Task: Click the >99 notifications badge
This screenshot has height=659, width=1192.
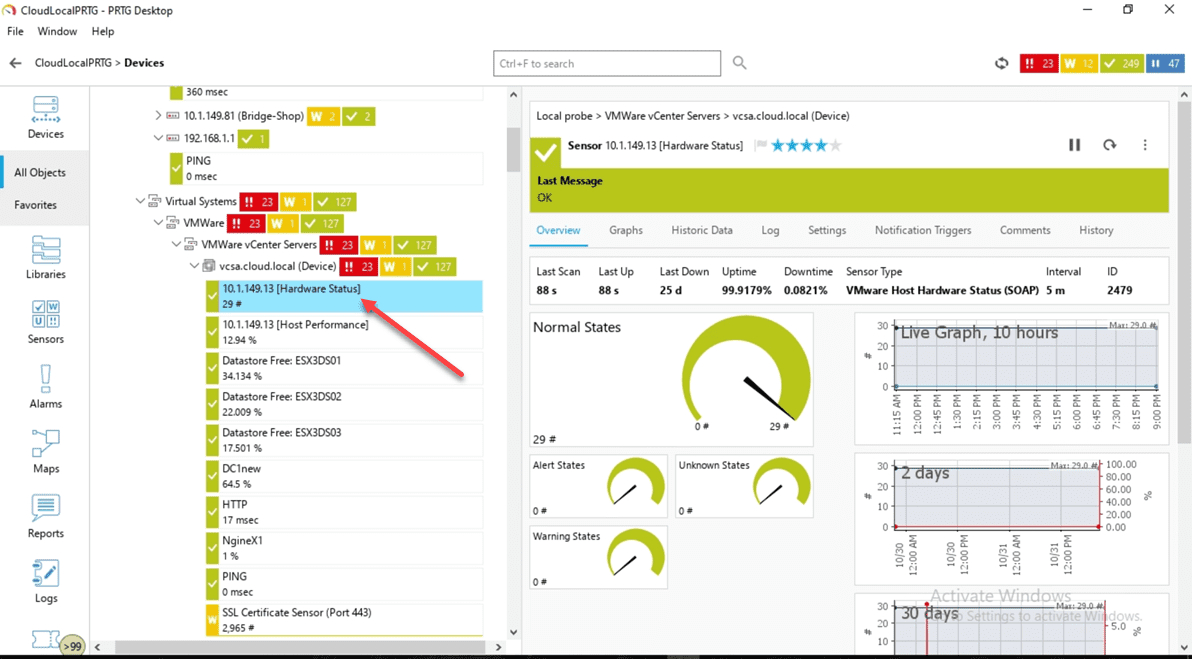Action: [72, 646]
